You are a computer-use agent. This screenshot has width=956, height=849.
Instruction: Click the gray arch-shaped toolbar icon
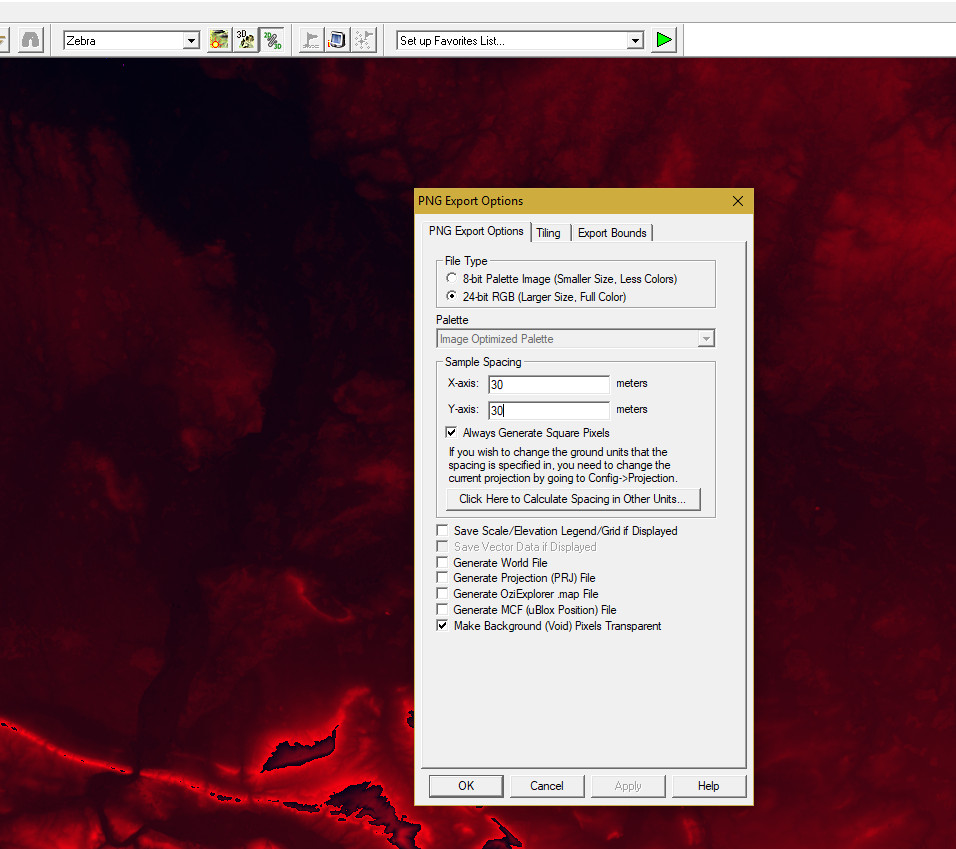[x=30, y=40]
